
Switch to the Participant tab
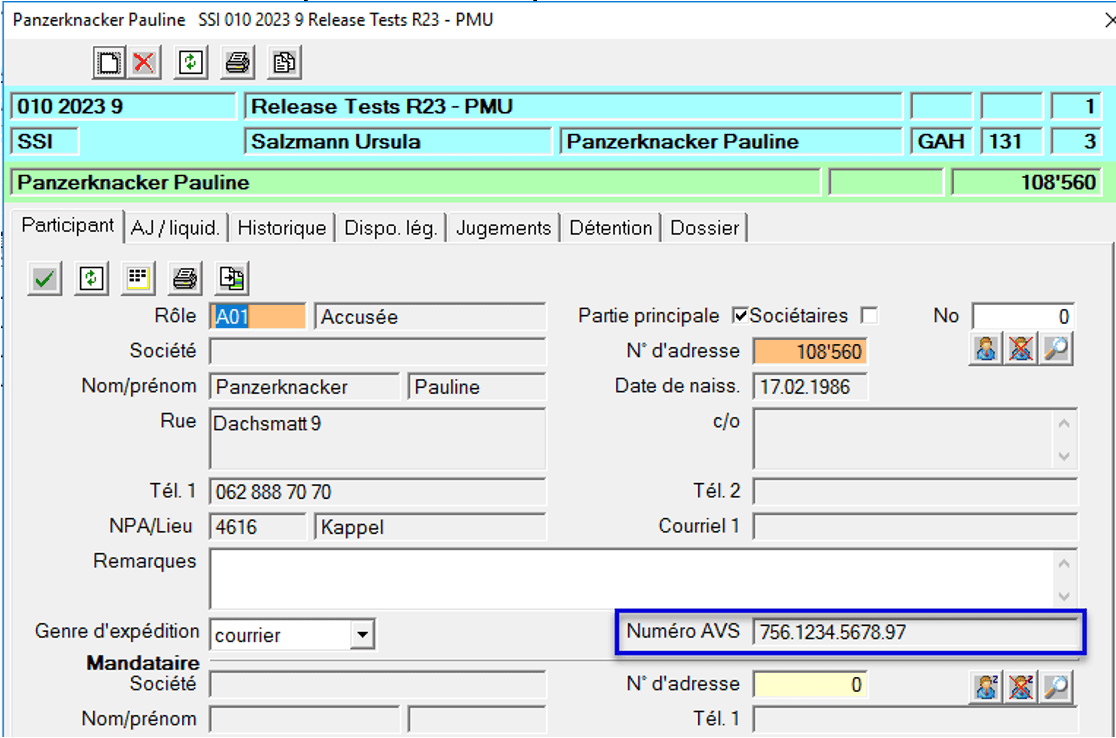pyautogui.click(x=67, y=226)
